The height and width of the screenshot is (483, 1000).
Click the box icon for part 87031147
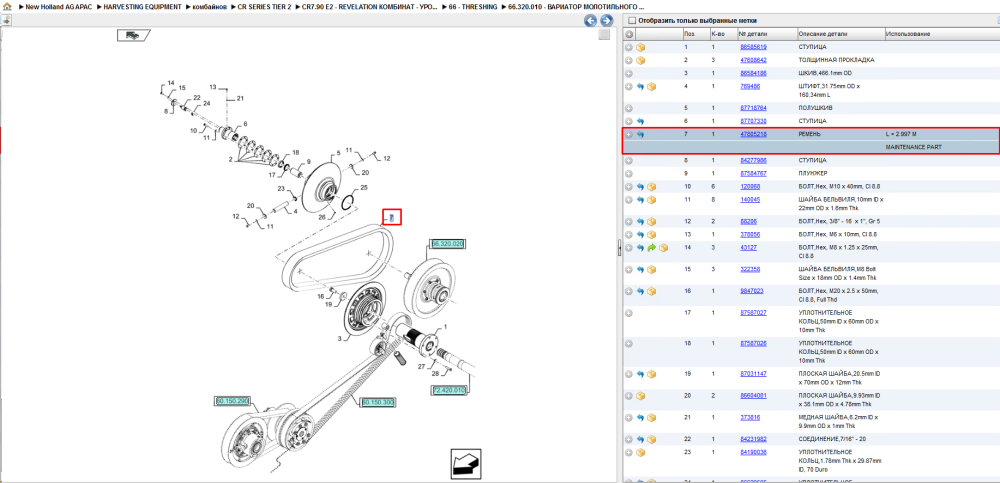pos(652,374)
